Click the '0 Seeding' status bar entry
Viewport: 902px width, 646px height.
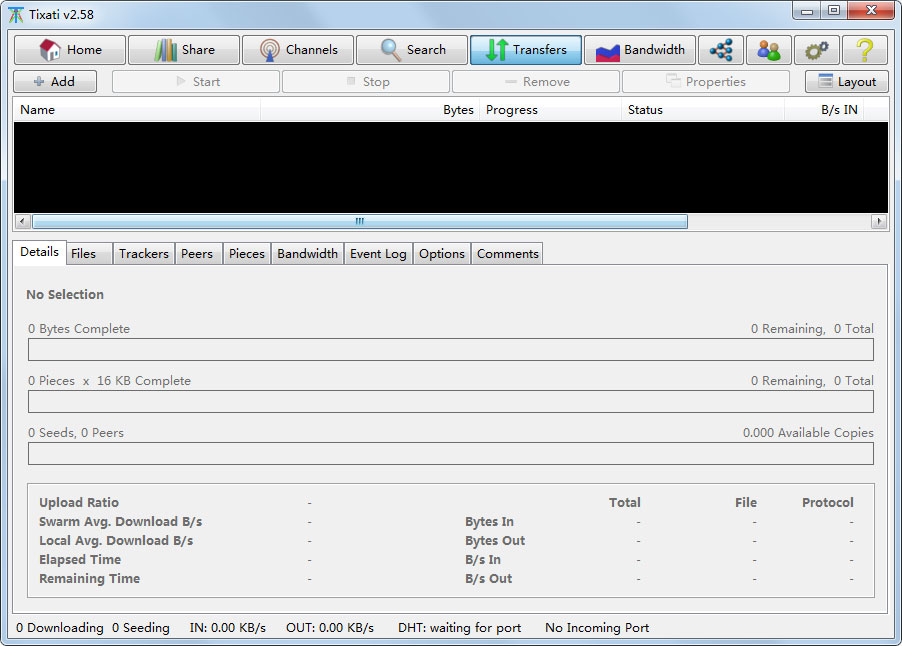pyautogui.click(x=141, y=628)
